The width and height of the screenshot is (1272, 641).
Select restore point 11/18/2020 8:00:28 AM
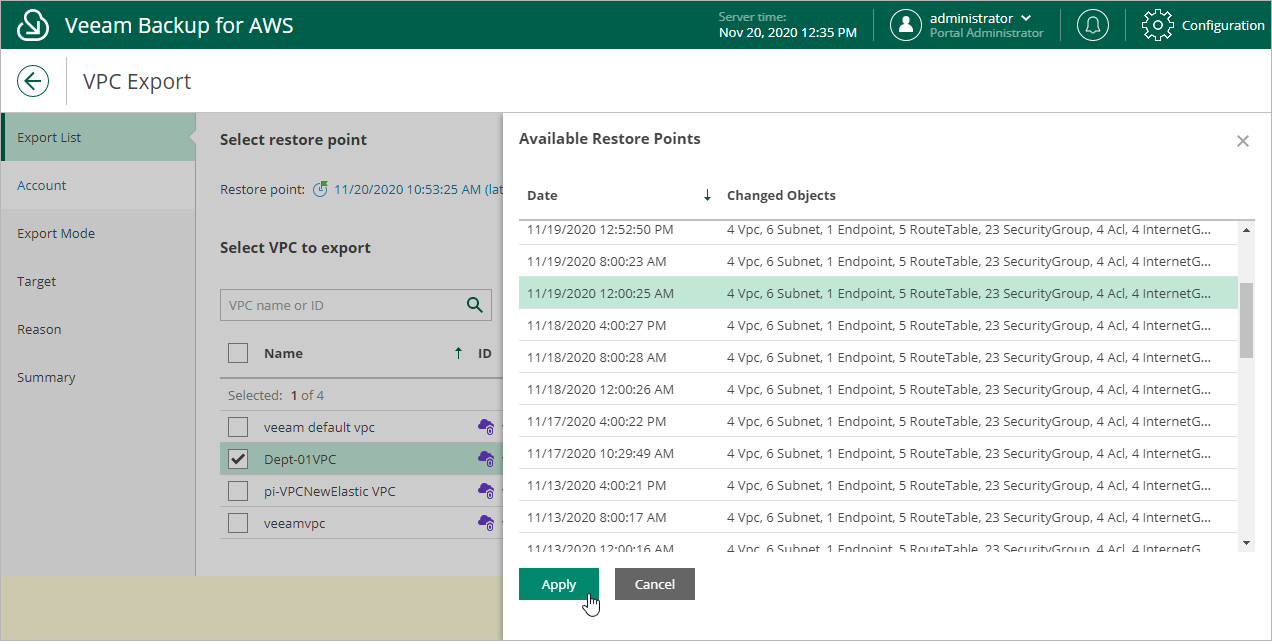(879, 357)
